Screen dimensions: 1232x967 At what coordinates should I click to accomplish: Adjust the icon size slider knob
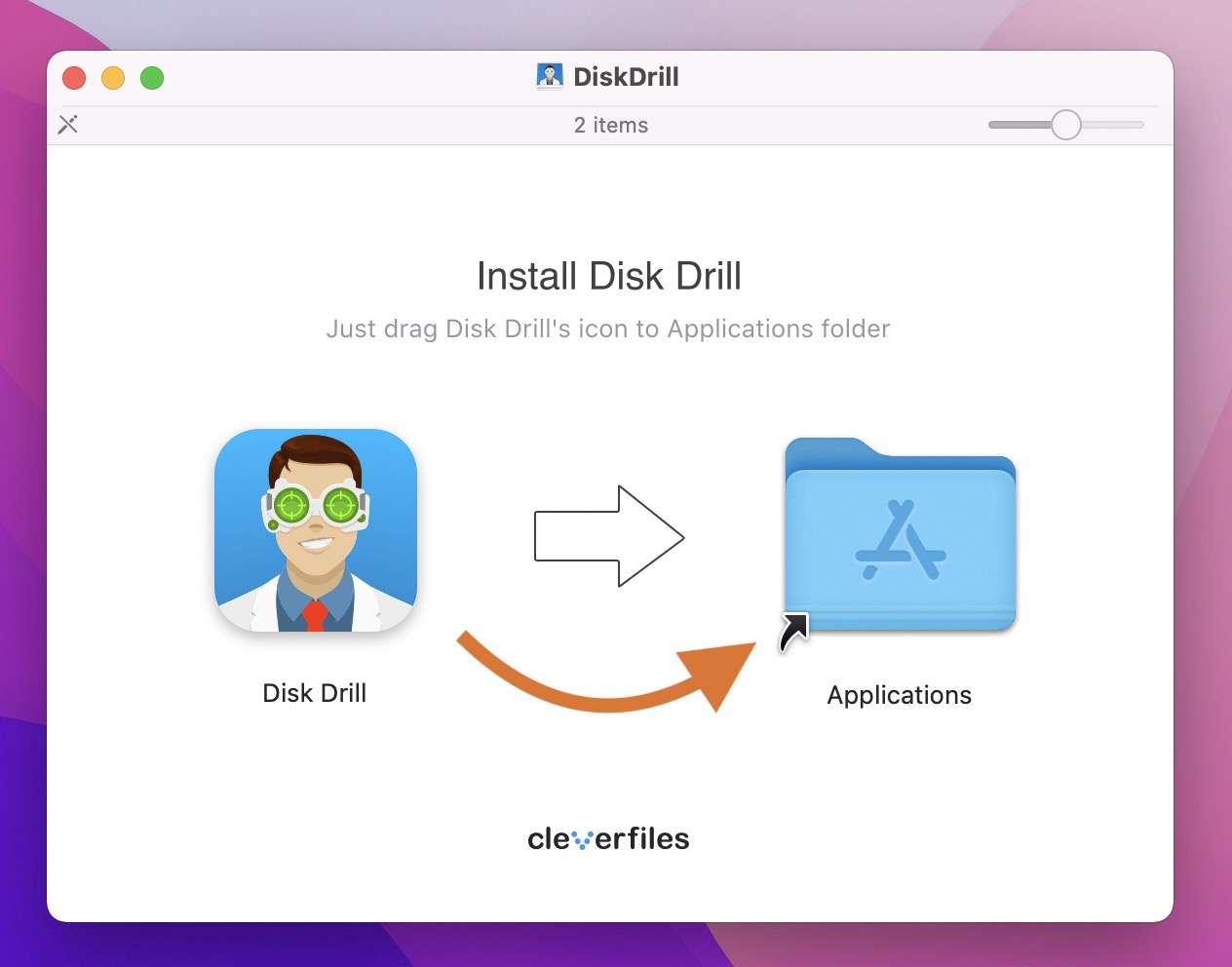pyautogui.click(x=1066, y=125)
